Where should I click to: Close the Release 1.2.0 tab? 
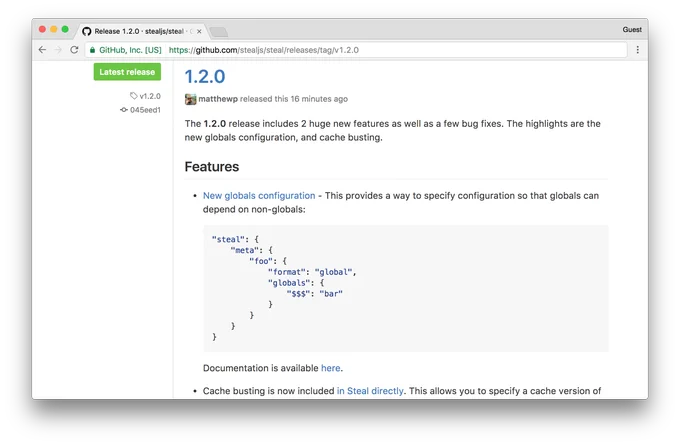(199, 31)
